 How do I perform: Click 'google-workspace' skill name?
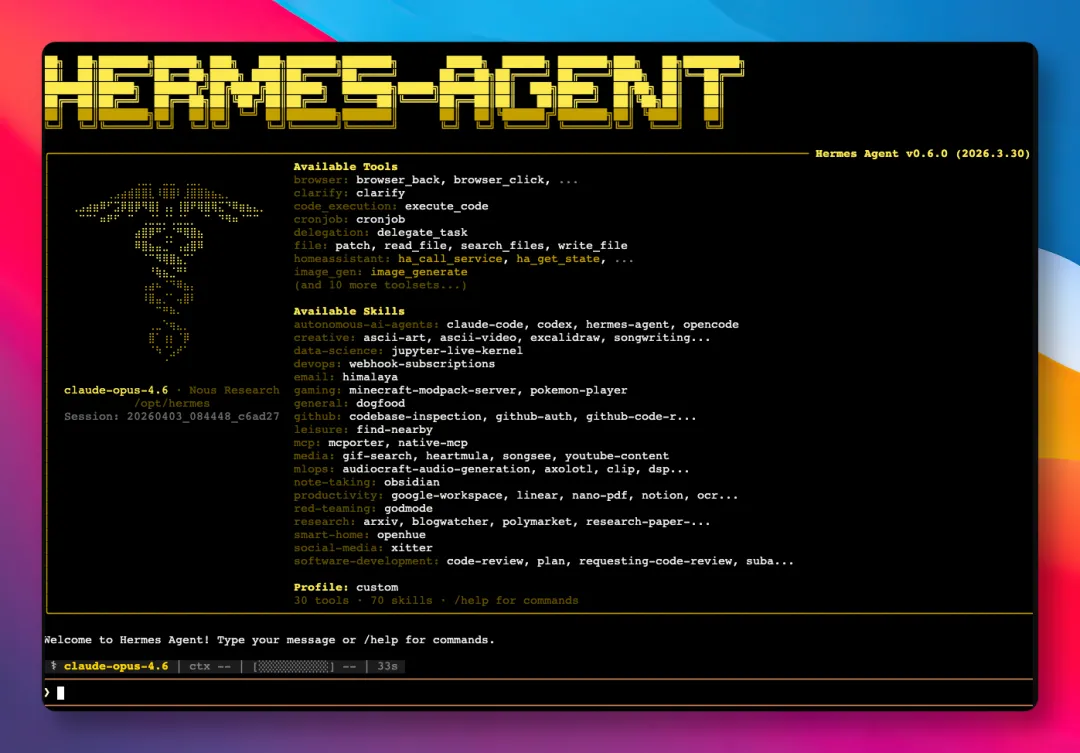point(446,495)
